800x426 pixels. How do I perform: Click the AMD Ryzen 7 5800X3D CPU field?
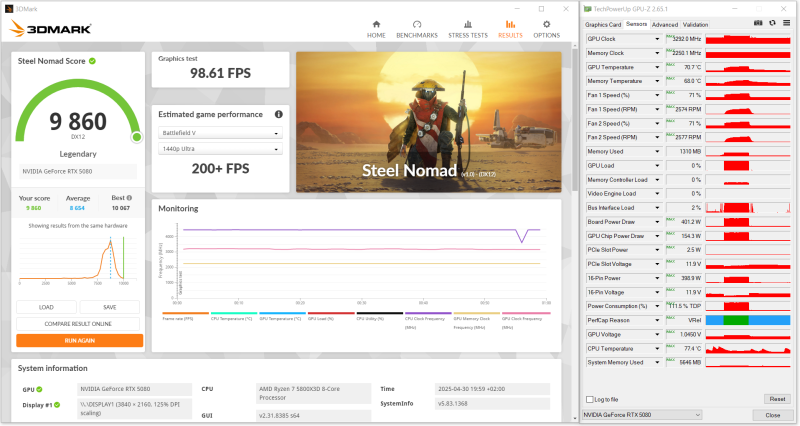(313, 393)
